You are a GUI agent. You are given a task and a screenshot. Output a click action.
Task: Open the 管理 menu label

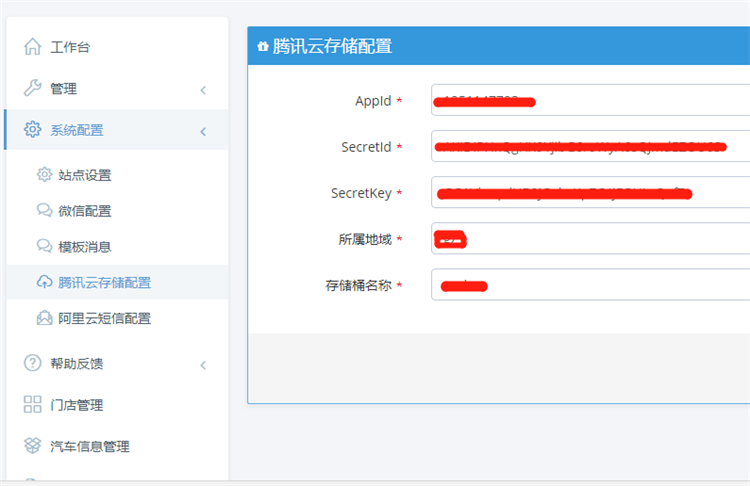[64, 88]
